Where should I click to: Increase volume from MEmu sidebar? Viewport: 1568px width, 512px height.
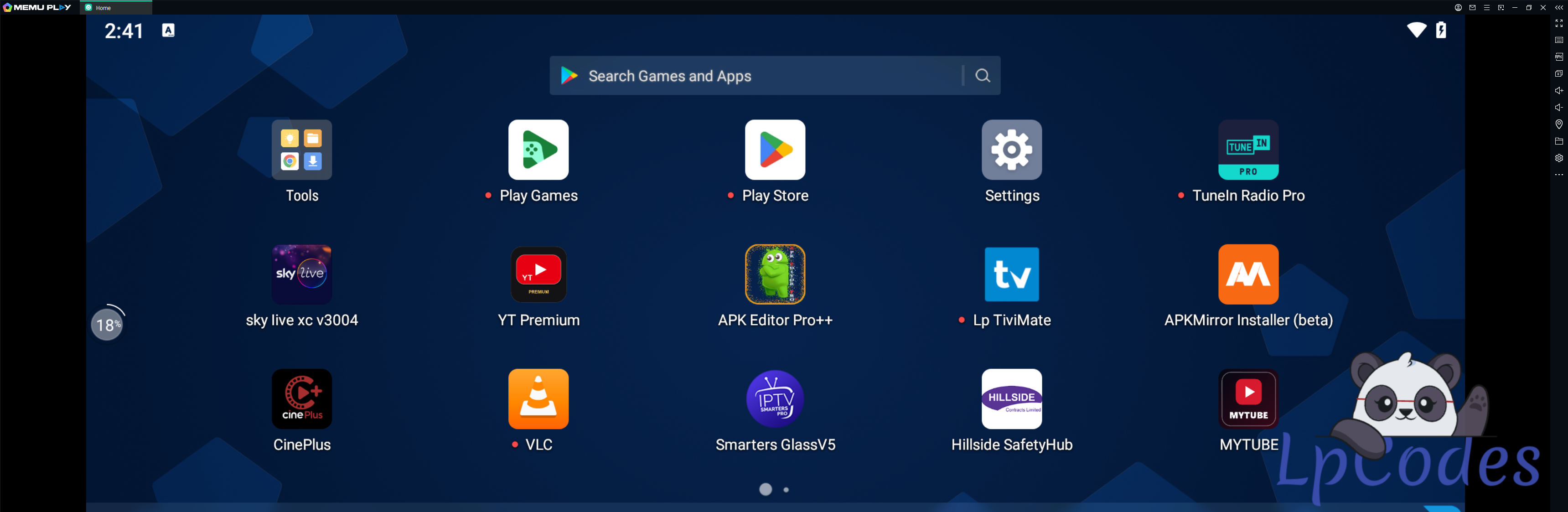[x=1559, y=91]
